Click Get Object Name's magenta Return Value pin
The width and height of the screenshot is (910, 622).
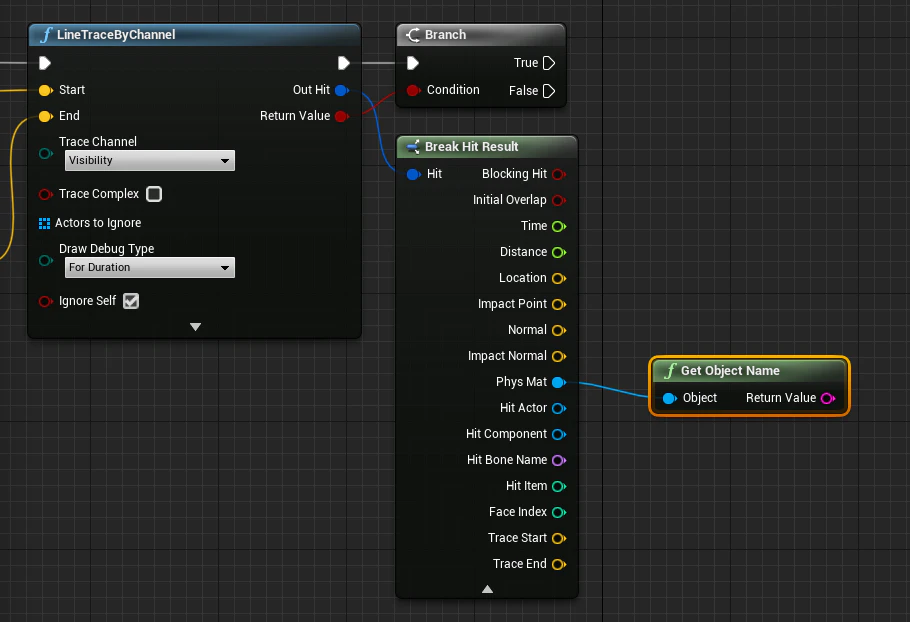coord(828,398)
